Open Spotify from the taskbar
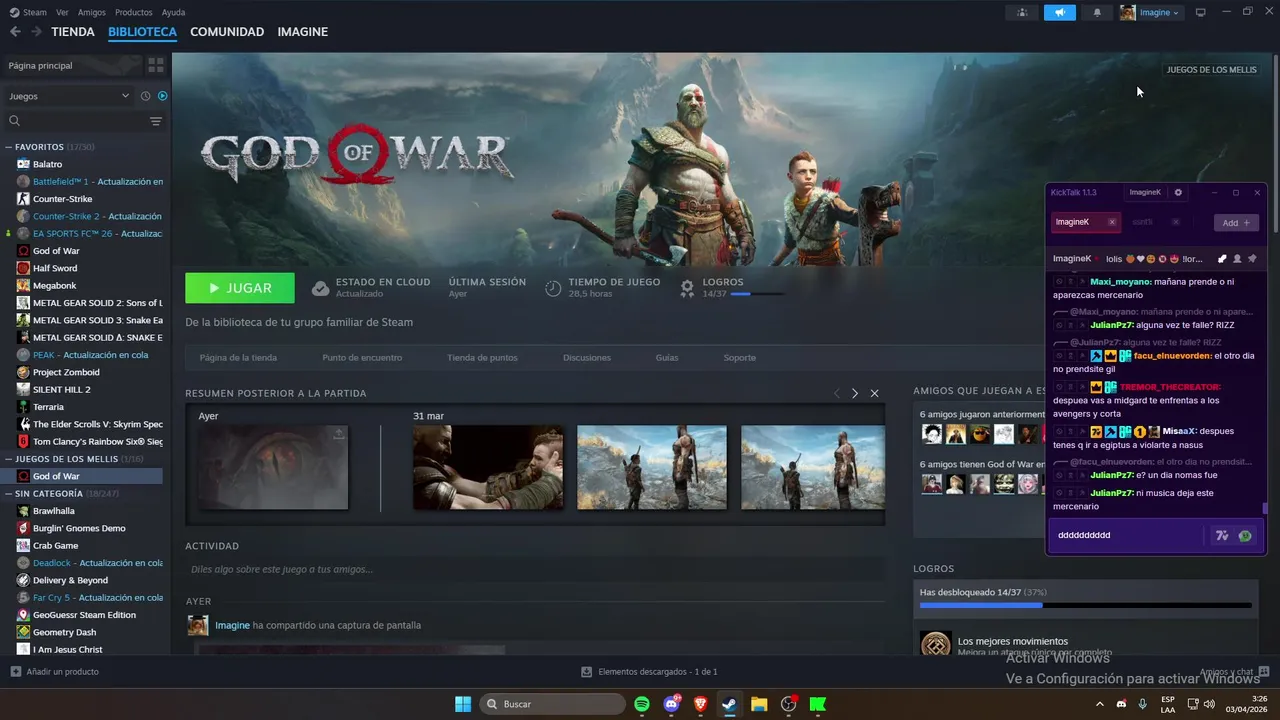The width and height of the screenshot is (1280, 720). pos(642,704)
